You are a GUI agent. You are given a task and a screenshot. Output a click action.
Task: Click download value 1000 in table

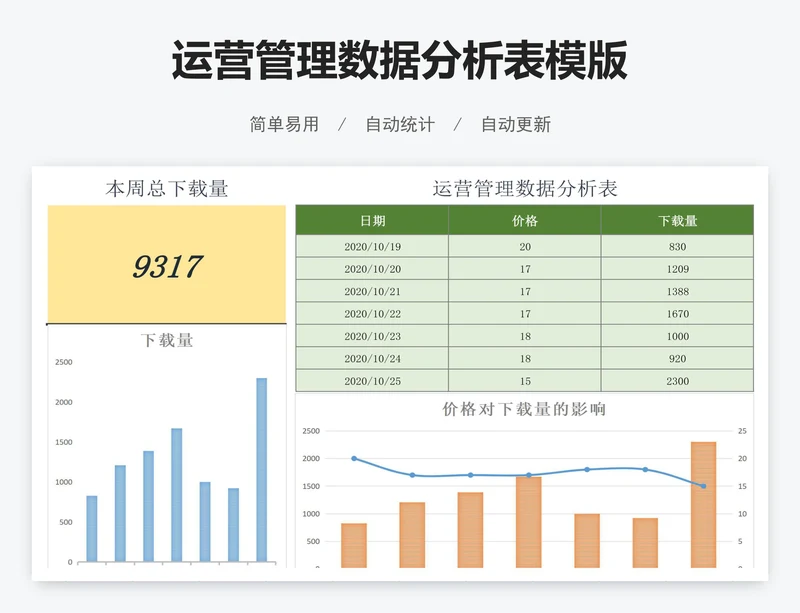coord(677,336)
